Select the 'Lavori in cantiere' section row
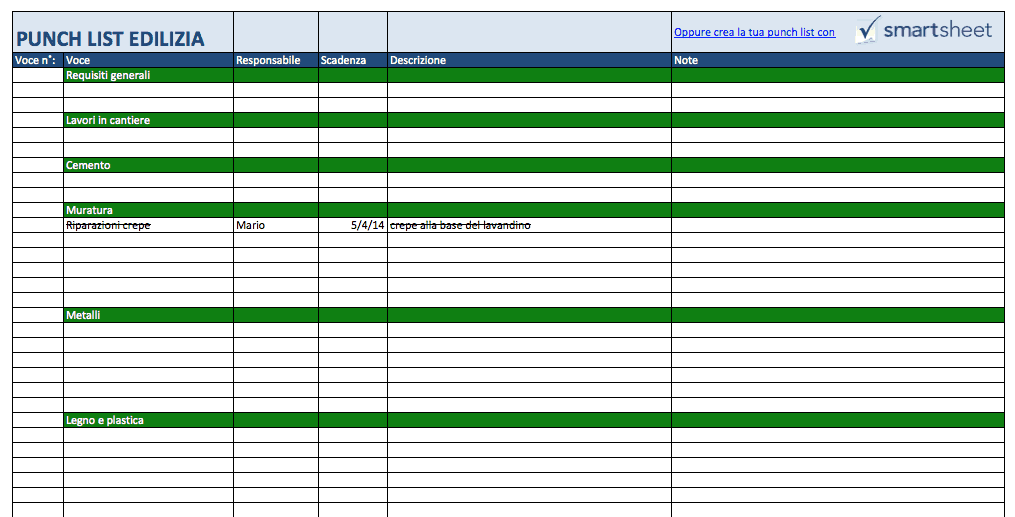 click(x=108, y=120)
